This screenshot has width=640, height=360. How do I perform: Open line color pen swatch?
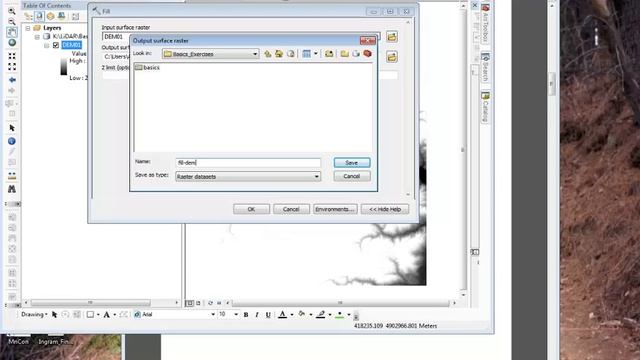321,314
